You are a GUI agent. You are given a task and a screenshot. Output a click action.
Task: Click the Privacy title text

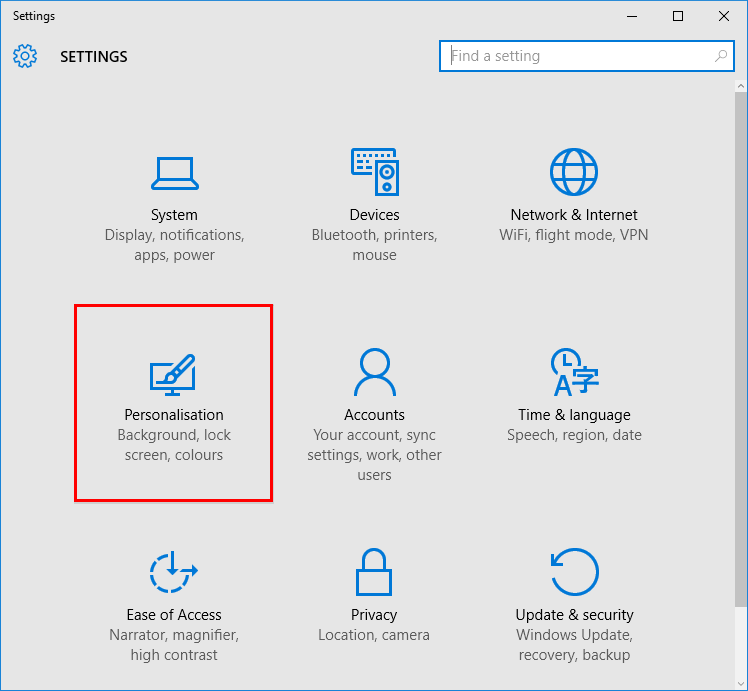point(374,615)
